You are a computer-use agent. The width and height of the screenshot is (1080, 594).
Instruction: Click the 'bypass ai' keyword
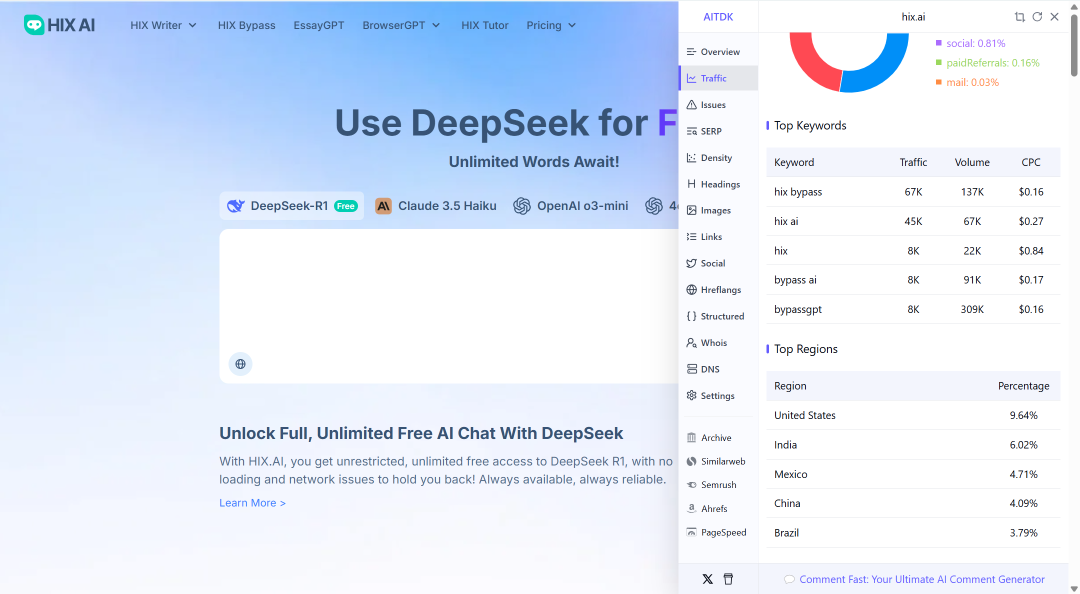795,280
